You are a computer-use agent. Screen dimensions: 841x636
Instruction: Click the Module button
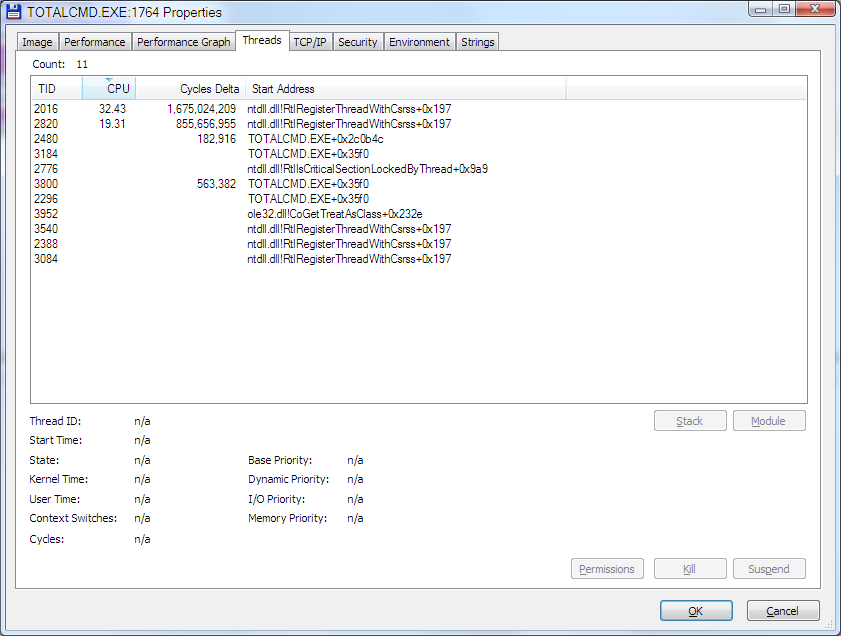(x=769, y=421)
